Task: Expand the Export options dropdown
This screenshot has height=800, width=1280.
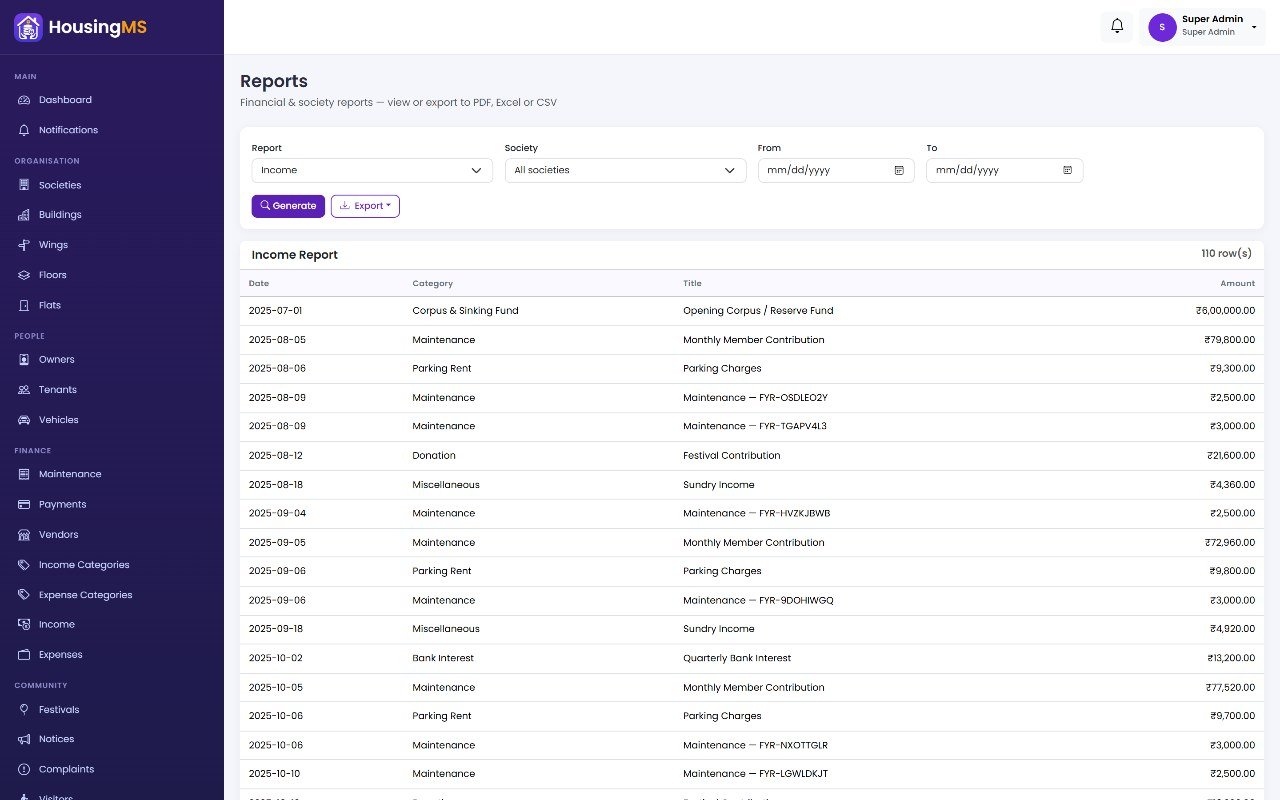Action: pyautogui.click(x=365, y=206)
